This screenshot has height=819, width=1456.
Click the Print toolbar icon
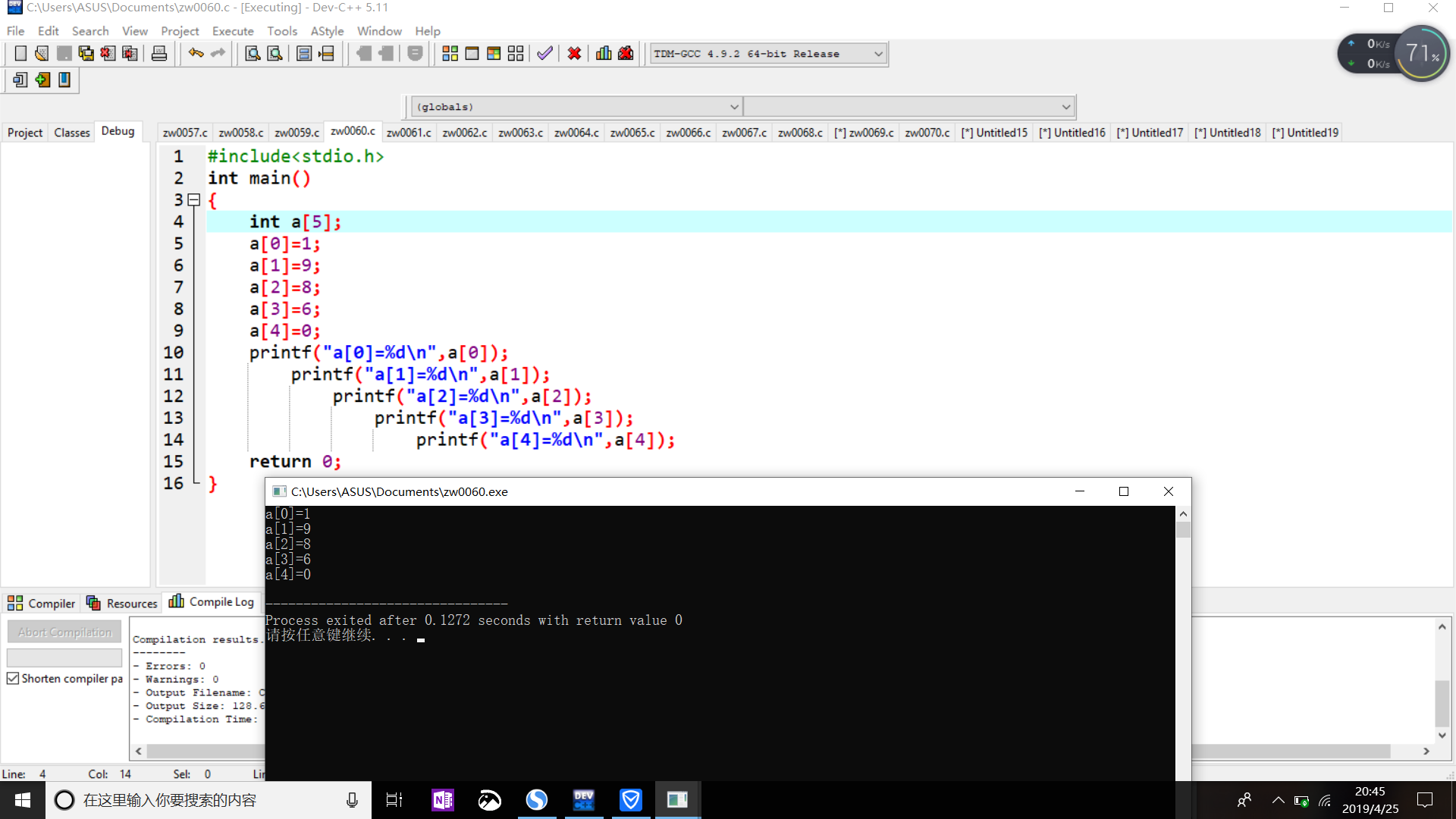click(x=159, y=54)
